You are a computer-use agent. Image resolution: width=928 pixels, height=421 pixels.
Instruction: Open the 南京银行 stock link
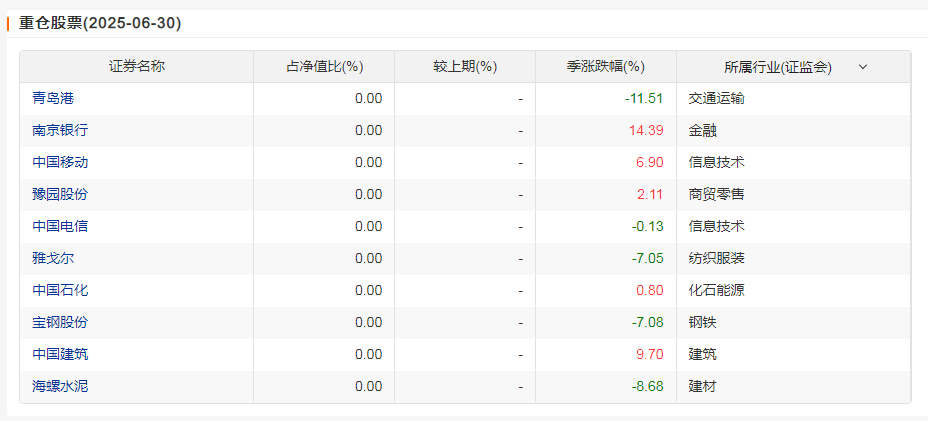(60, 130)
